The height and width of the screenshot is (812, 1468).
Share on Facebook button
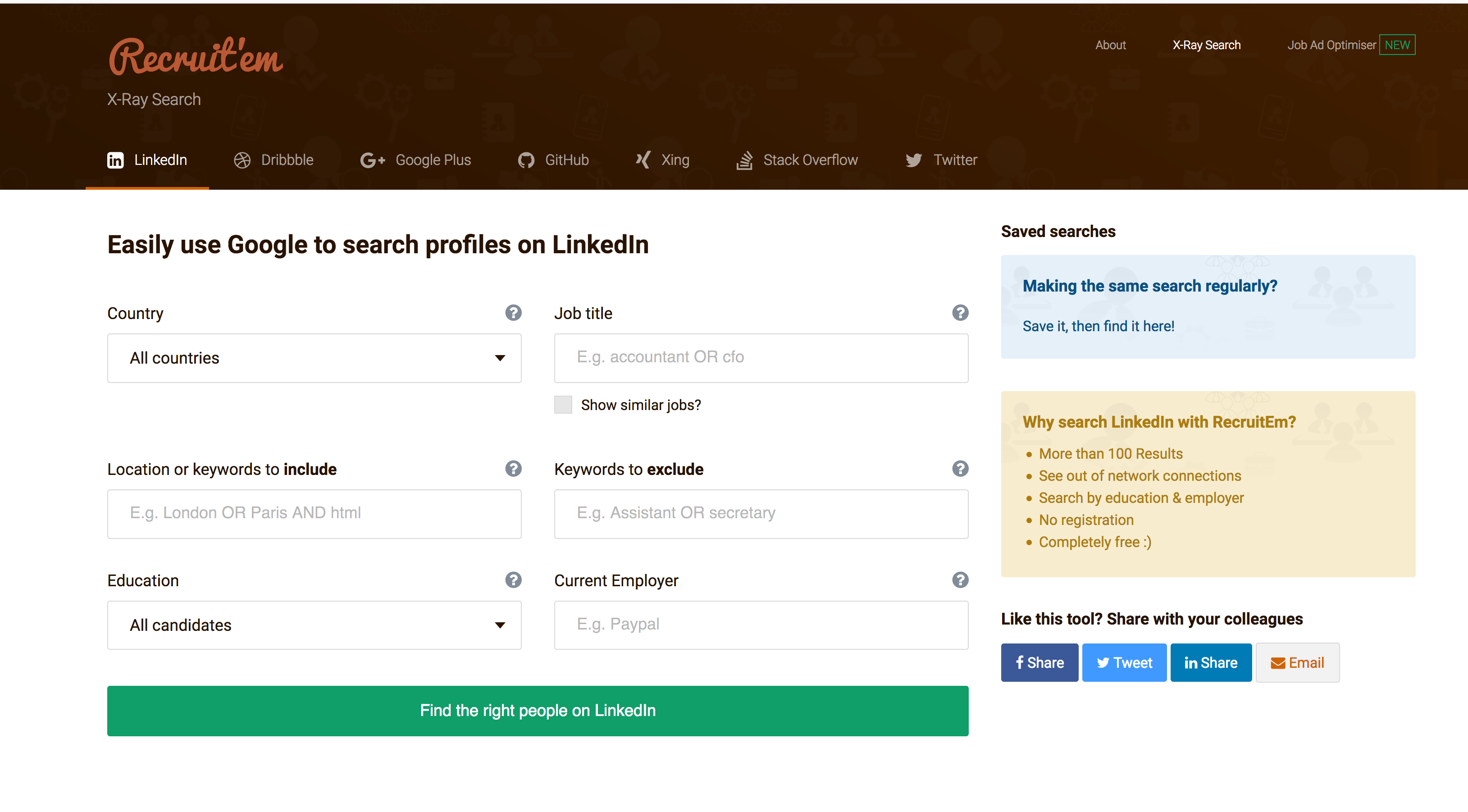(1039, 662)
